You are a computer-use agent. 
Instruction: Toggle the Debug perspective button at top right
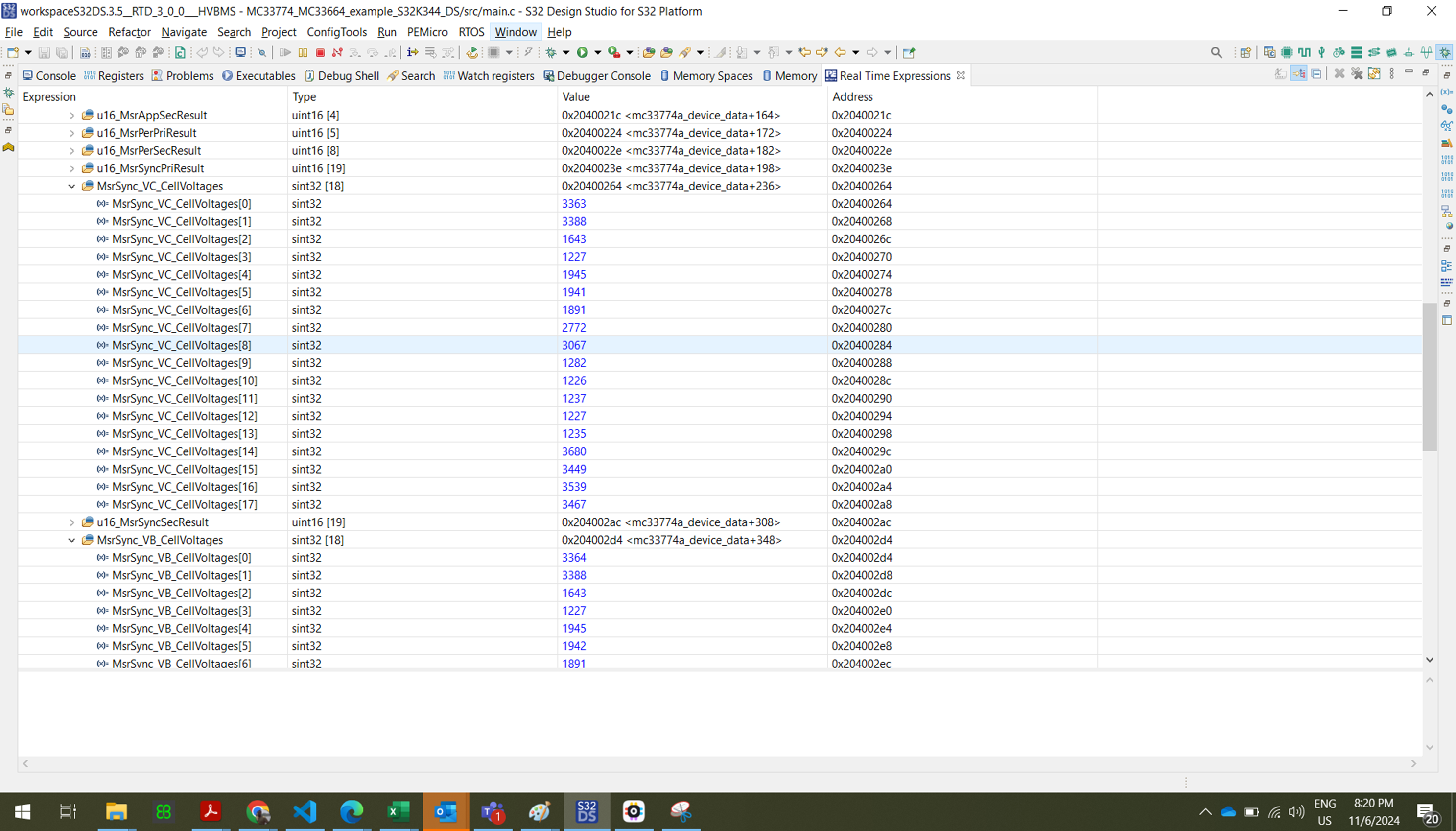tap(1445, 52)
